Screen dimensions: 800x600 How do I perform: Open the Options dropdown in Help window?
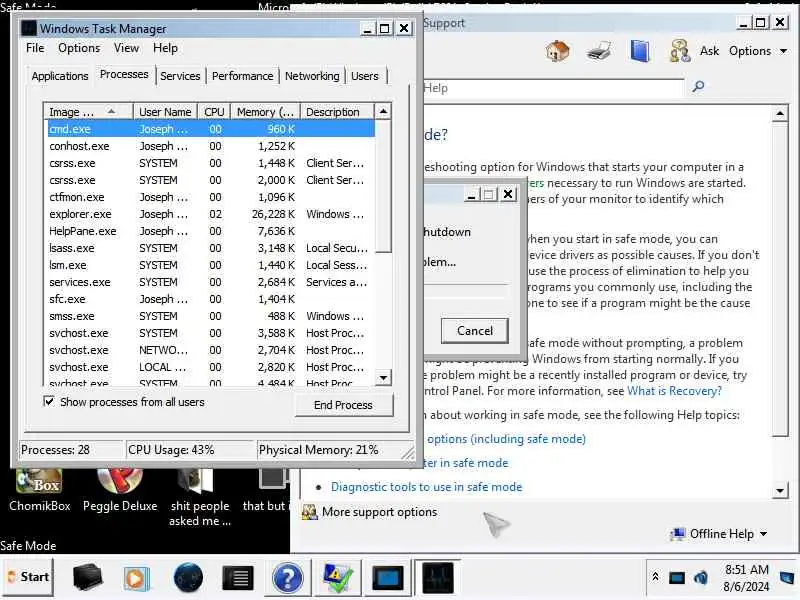click(x=757, y=51)
